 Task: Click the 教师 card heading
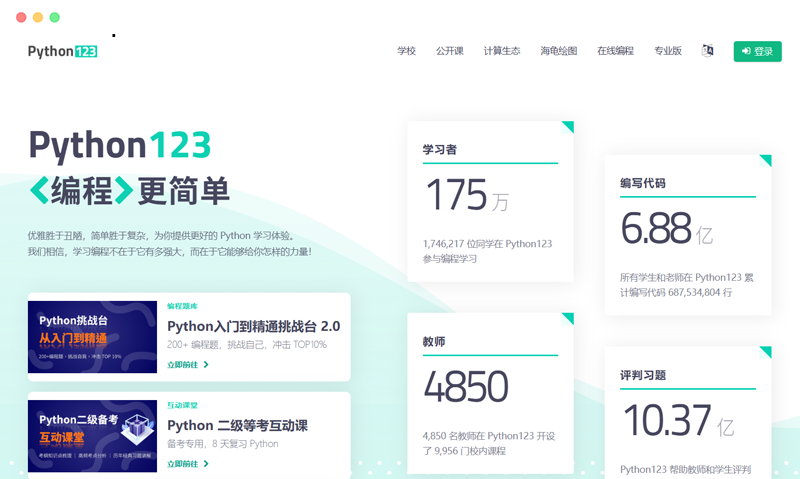[434, 341]
